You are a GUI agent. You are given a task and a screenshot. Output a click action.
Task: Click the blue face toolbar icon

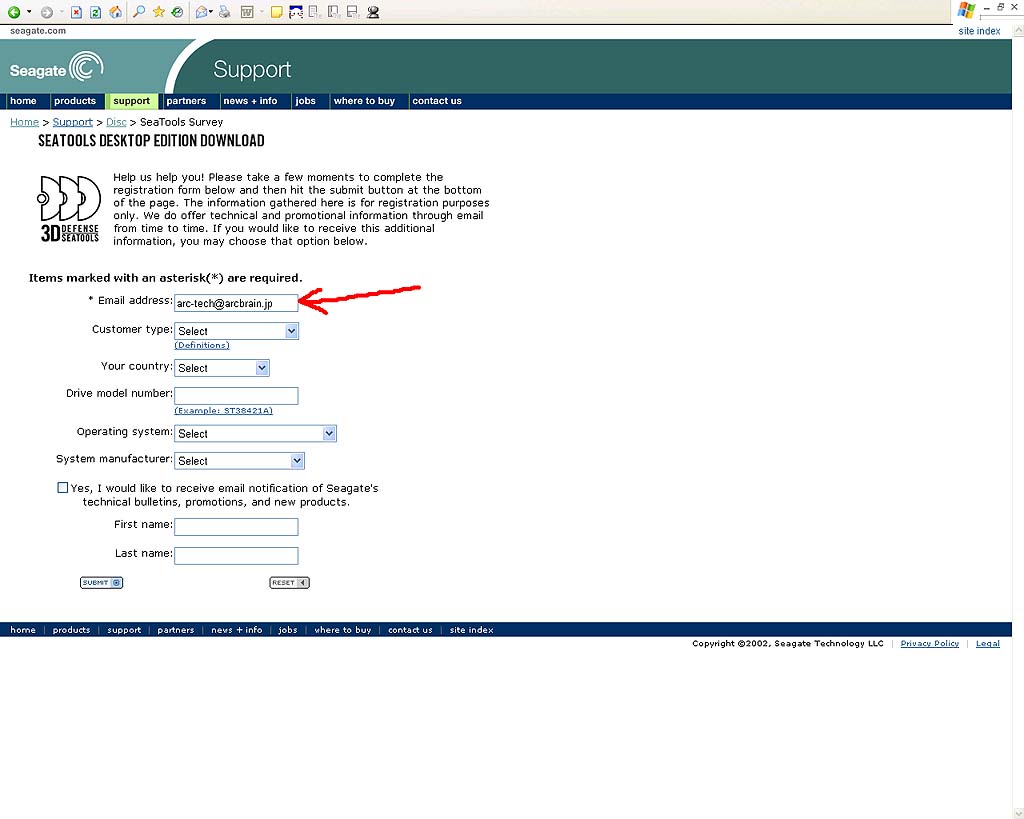coord(296,12)
